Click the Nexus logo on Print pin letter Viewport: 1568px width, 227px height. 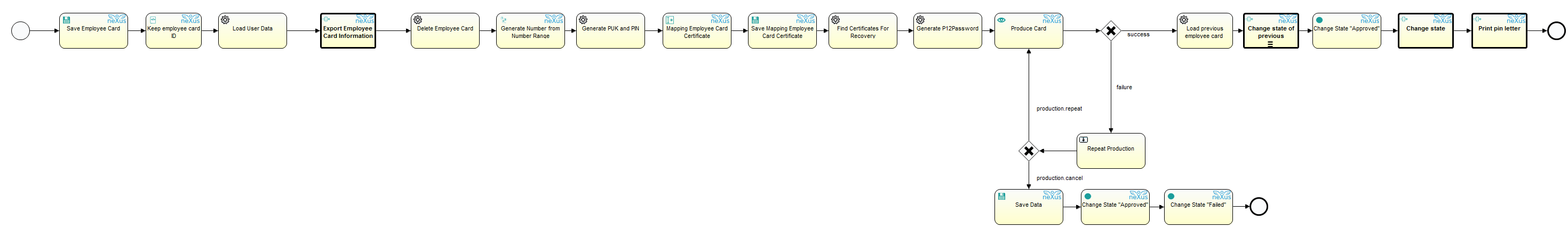click(1516, 20)
